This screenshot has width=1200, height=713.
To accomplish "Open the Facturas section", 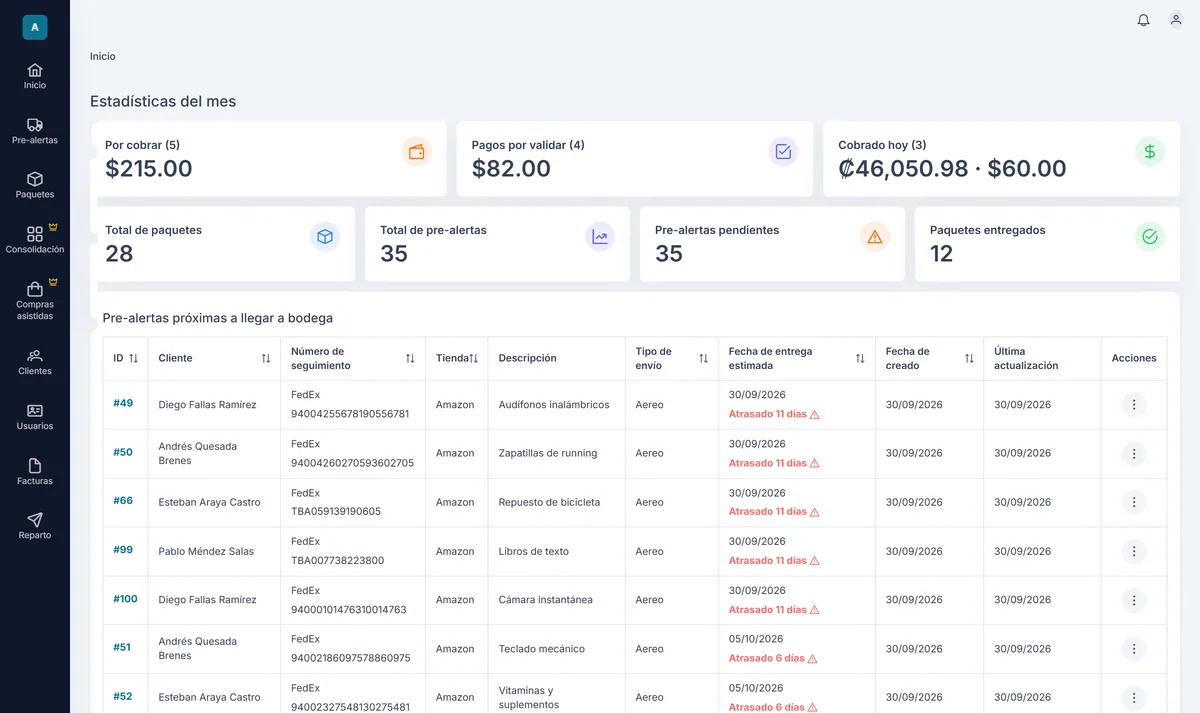I will (x=35, y=472).
